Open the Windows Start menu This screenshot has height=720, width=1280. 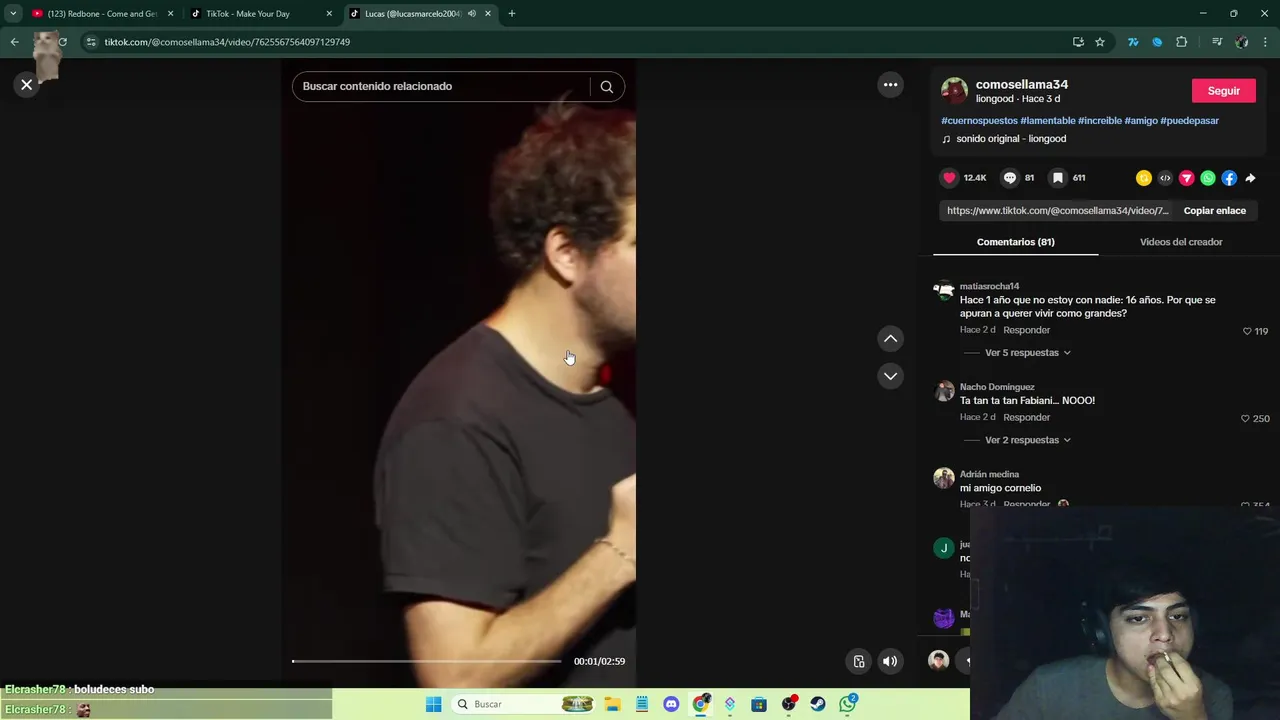pyautogui.click(x=433, y=704)
